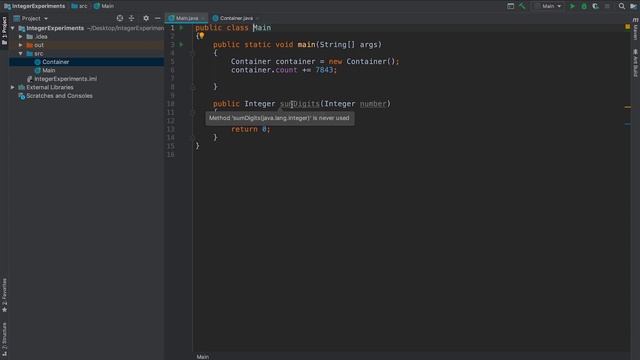The height and width of the screenshot is (360, 640).
Task: Click the run gutter arrow on line 1
Action: coord(181,28)
